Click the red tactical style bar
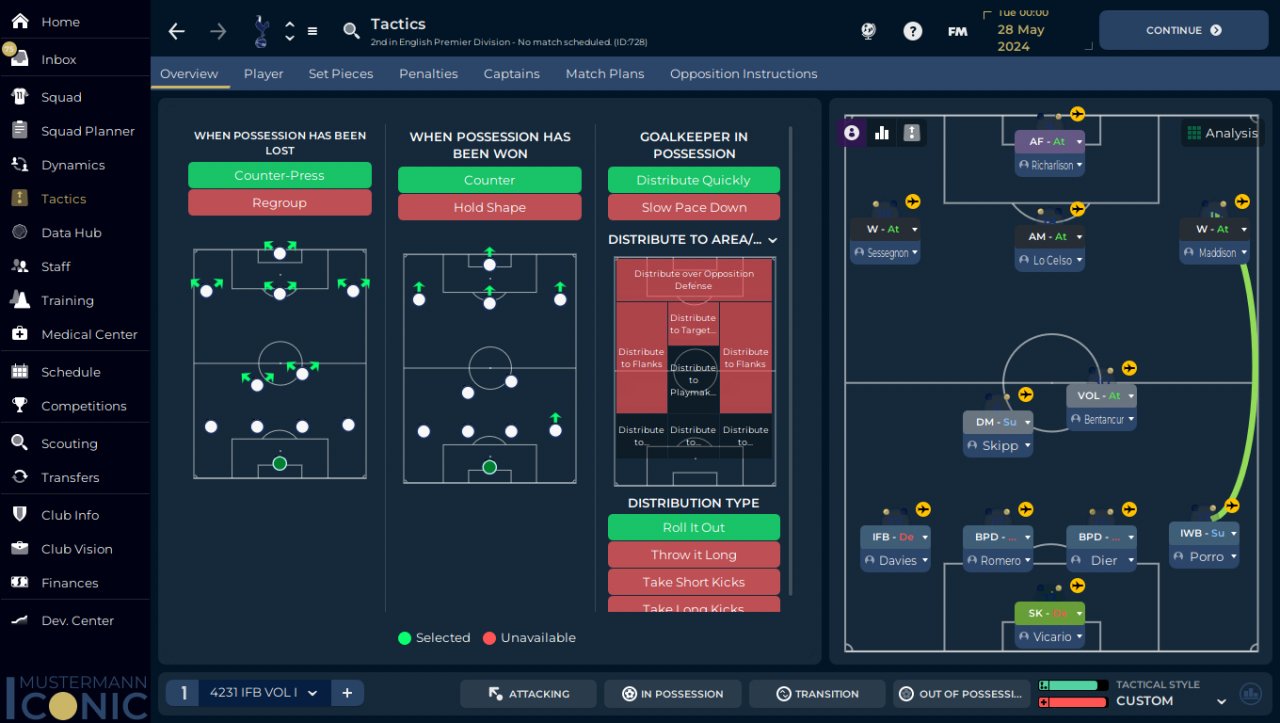Image resolution: width=1280 pixels, height=723 pixels. pyautogui.click(x=1074, y=702)
